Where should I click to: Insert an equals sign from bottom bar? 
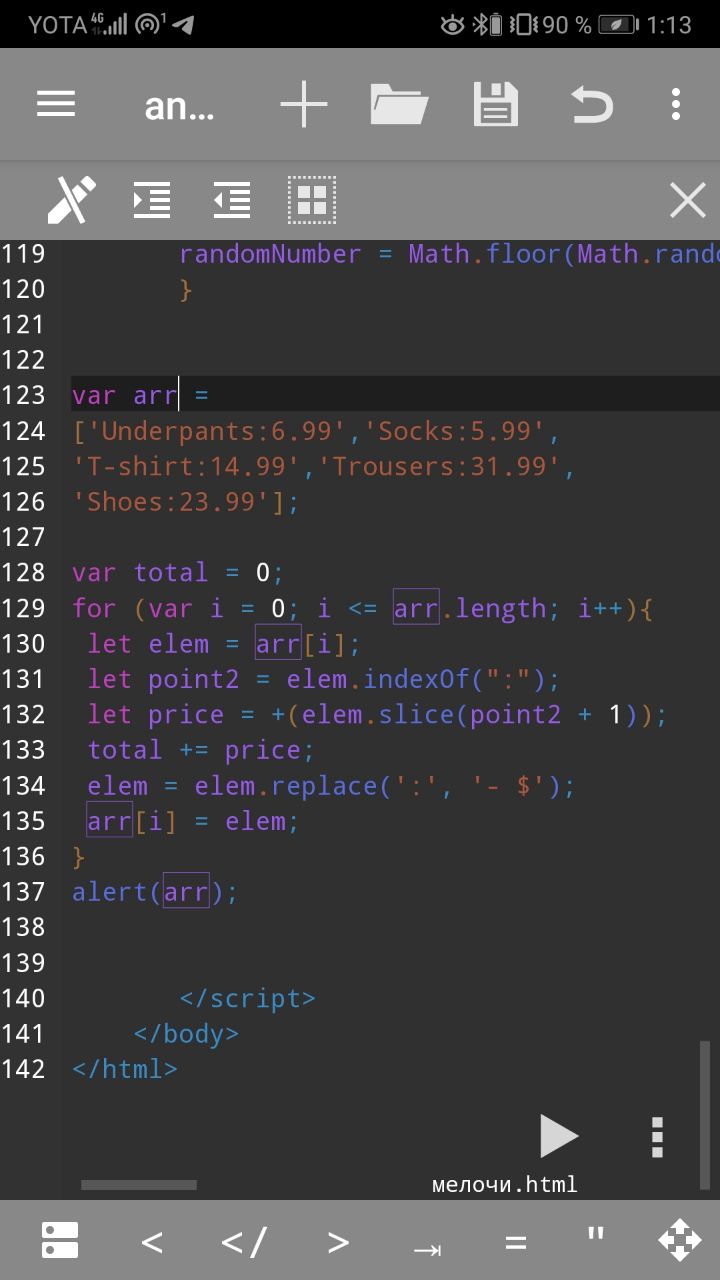pos(515,1243)
